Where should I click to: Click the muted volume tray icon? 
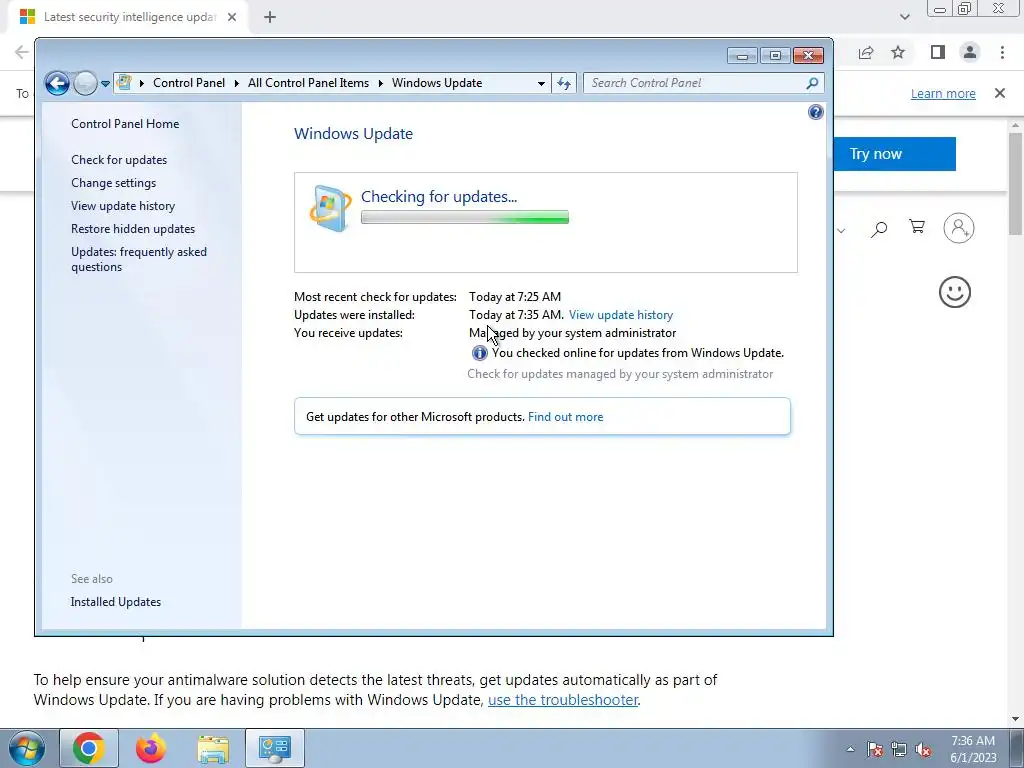click(x=923, y=750)
